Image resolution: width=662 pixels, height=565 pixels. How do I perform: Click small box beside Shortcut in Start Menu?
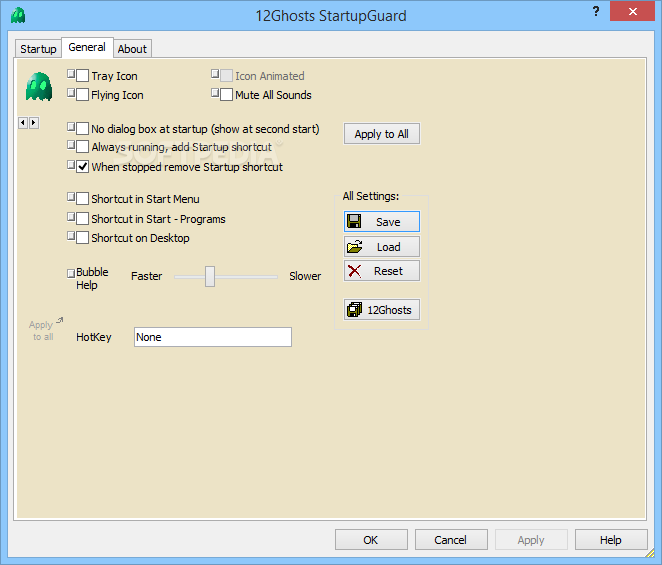click(x=71, y=197)
